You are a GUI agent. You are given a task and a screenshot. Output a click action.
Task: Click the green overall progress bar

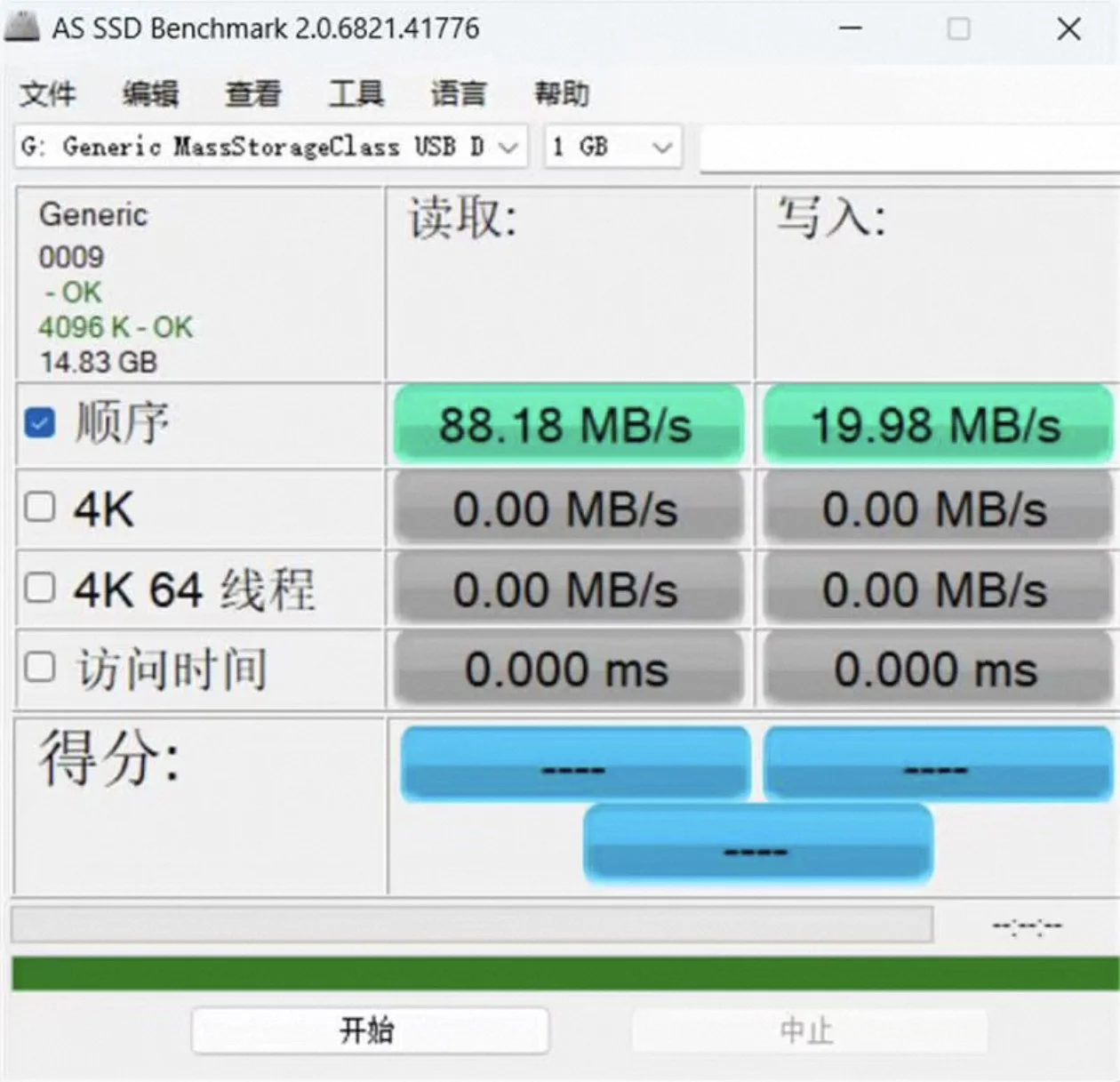[x=565, y=974]
